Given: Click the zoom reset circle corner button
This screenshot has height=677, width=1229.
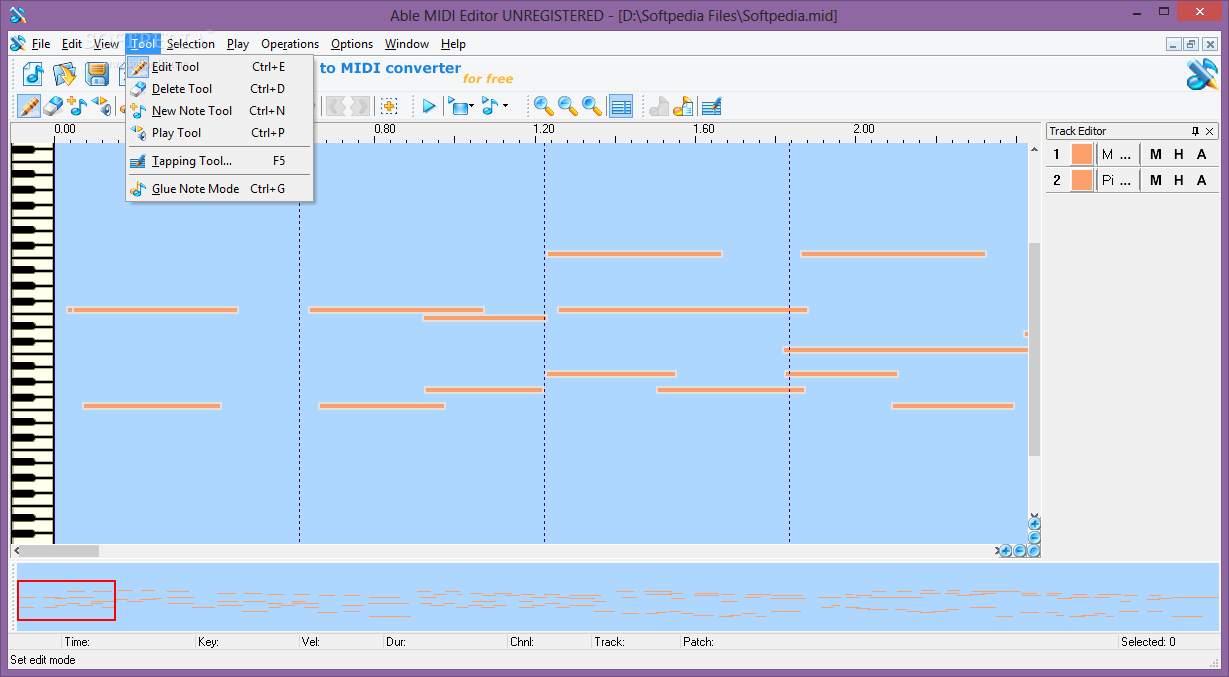Looking at the screenshot, I should (x=1034, y=551).
